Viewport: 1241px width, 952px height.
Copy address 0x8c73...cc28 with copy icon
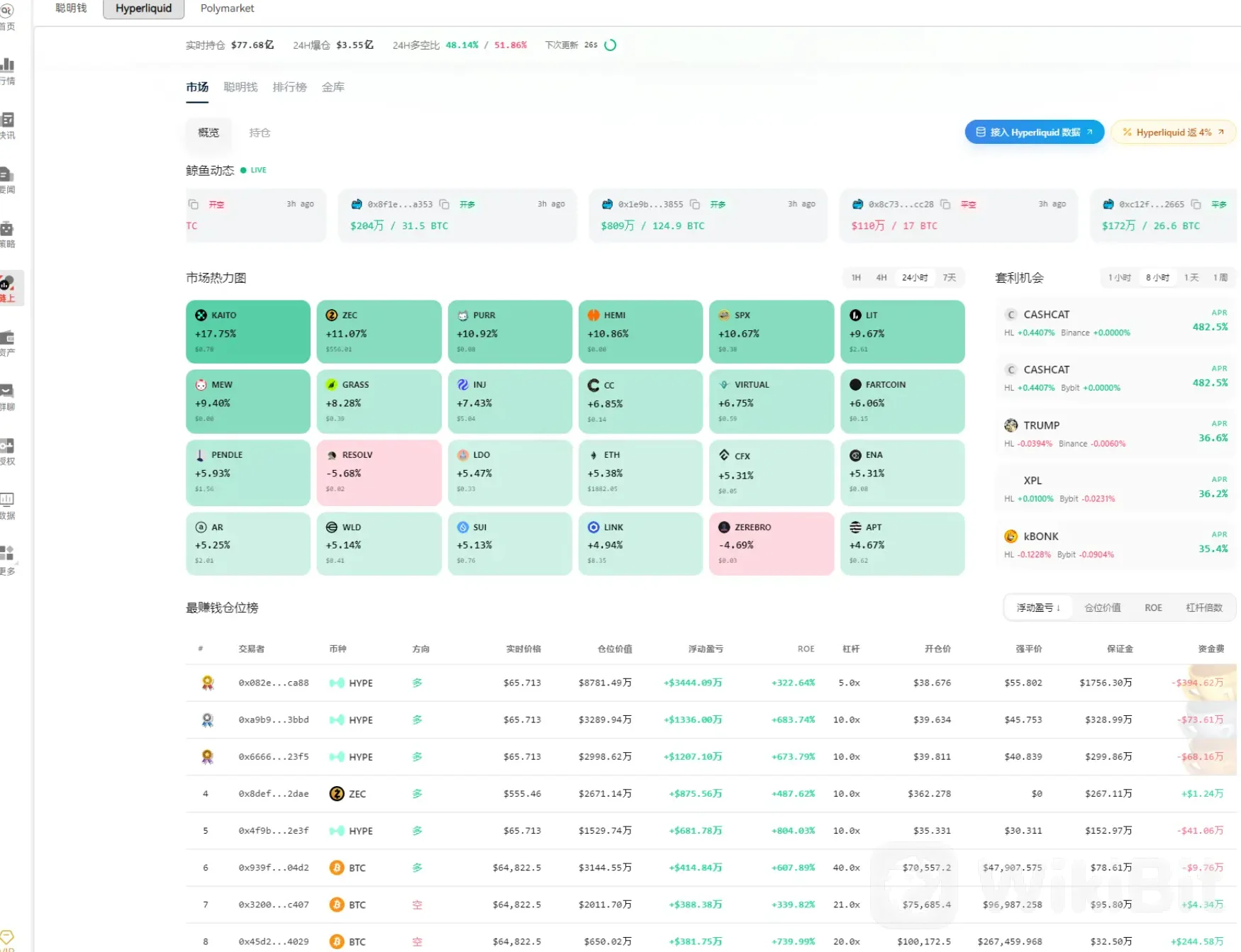point(945,204)
